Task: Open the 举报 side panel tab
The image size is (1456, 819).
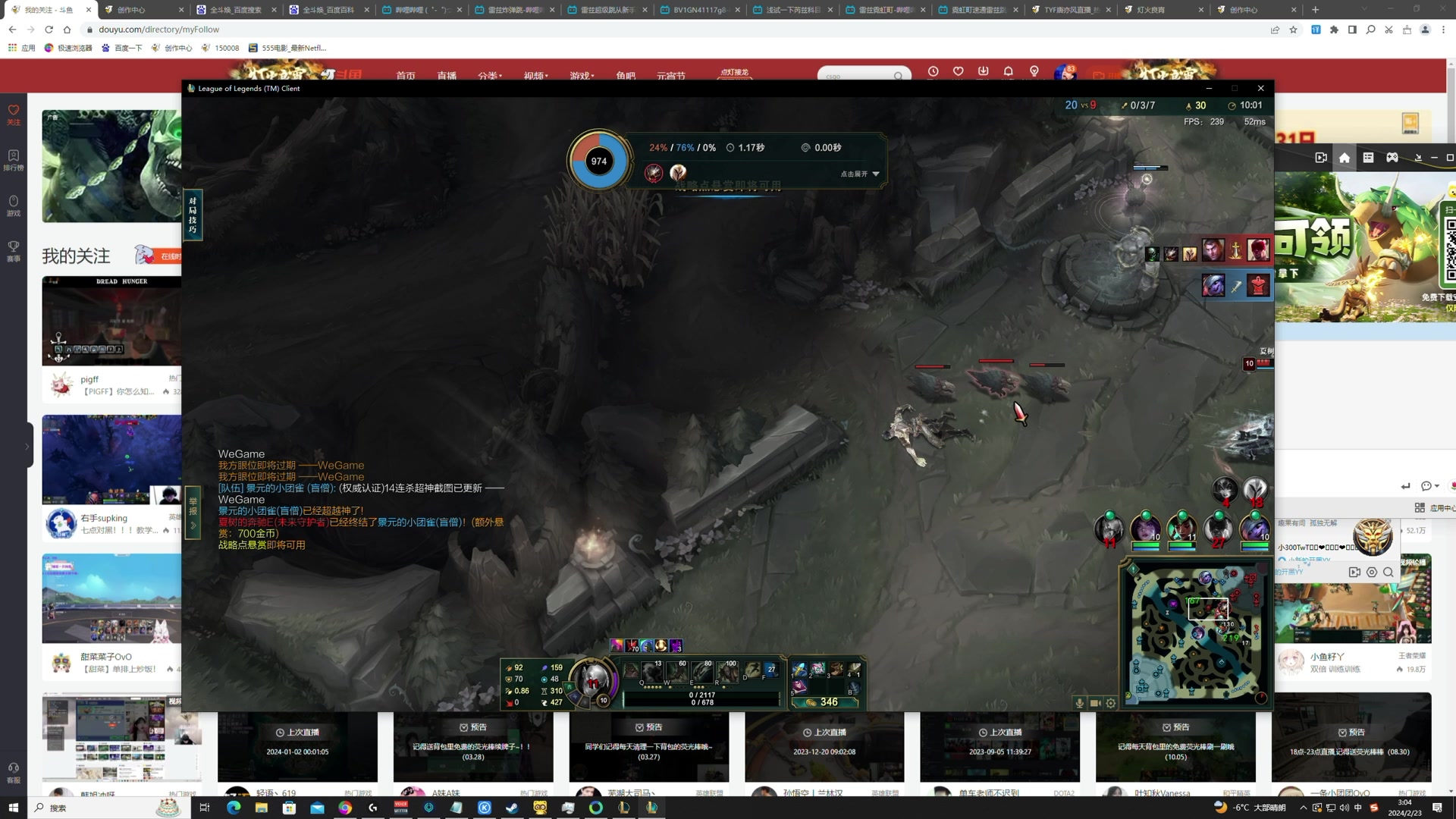Action: [193, 512]
